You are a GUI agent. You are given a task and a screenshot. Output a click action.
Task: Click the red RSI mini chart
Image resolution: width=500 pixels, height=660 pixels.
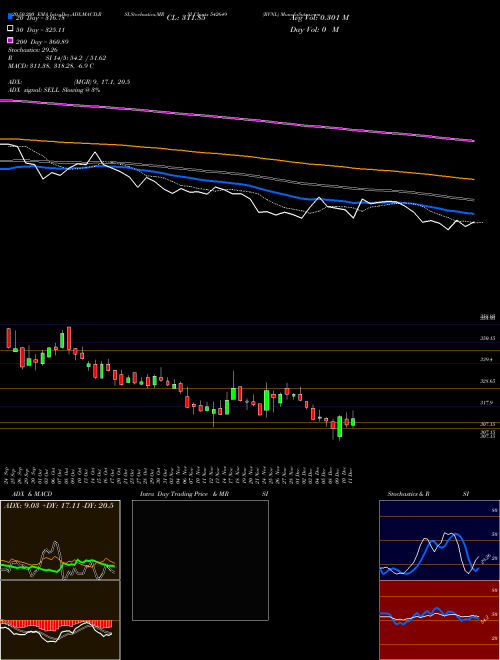point(439,620)
